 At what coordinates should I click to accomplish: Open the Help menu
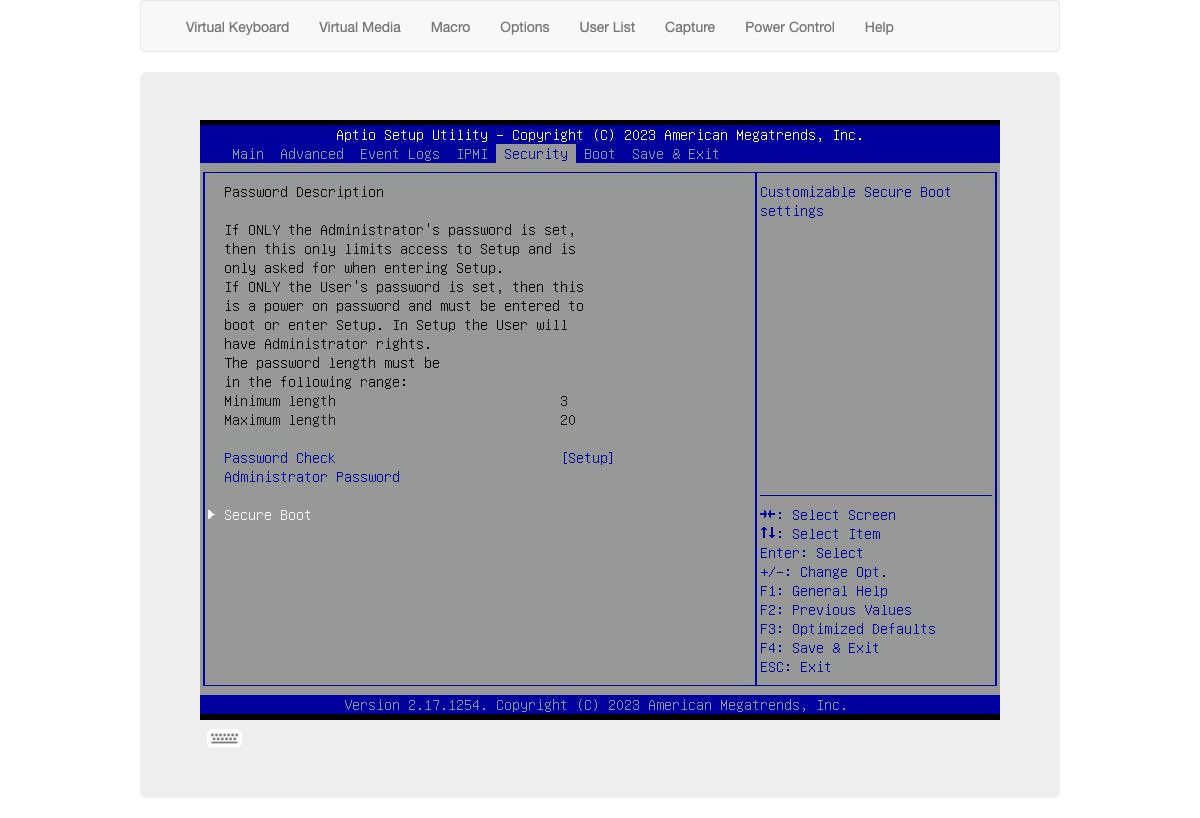coord(878,27)
